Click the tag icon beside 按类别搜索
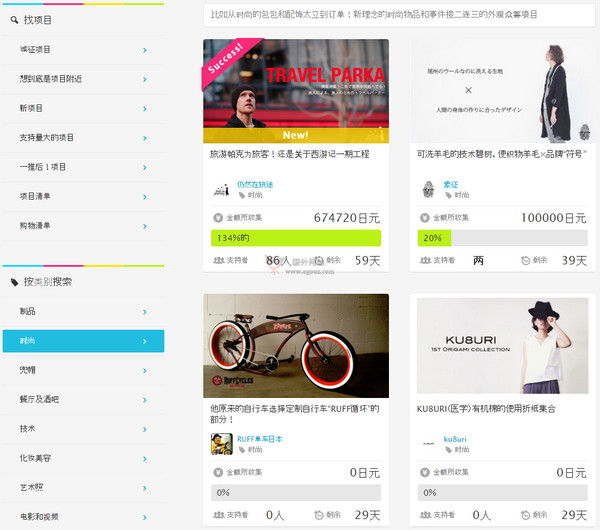Screen dimensions: 600x530 (15, 282)
